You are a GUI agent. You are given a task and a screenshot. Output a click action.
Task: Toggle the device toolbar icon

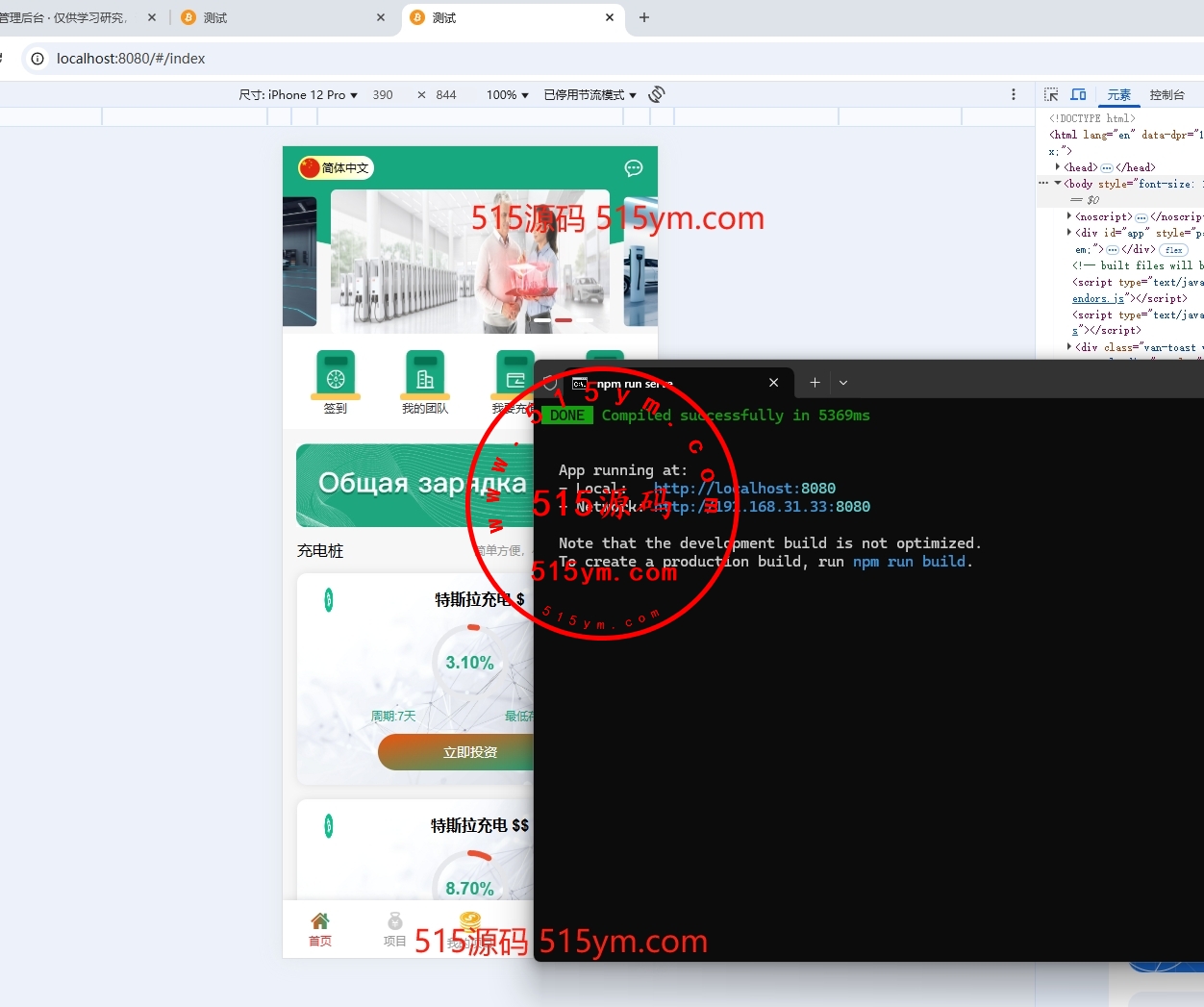[1078, 94]
